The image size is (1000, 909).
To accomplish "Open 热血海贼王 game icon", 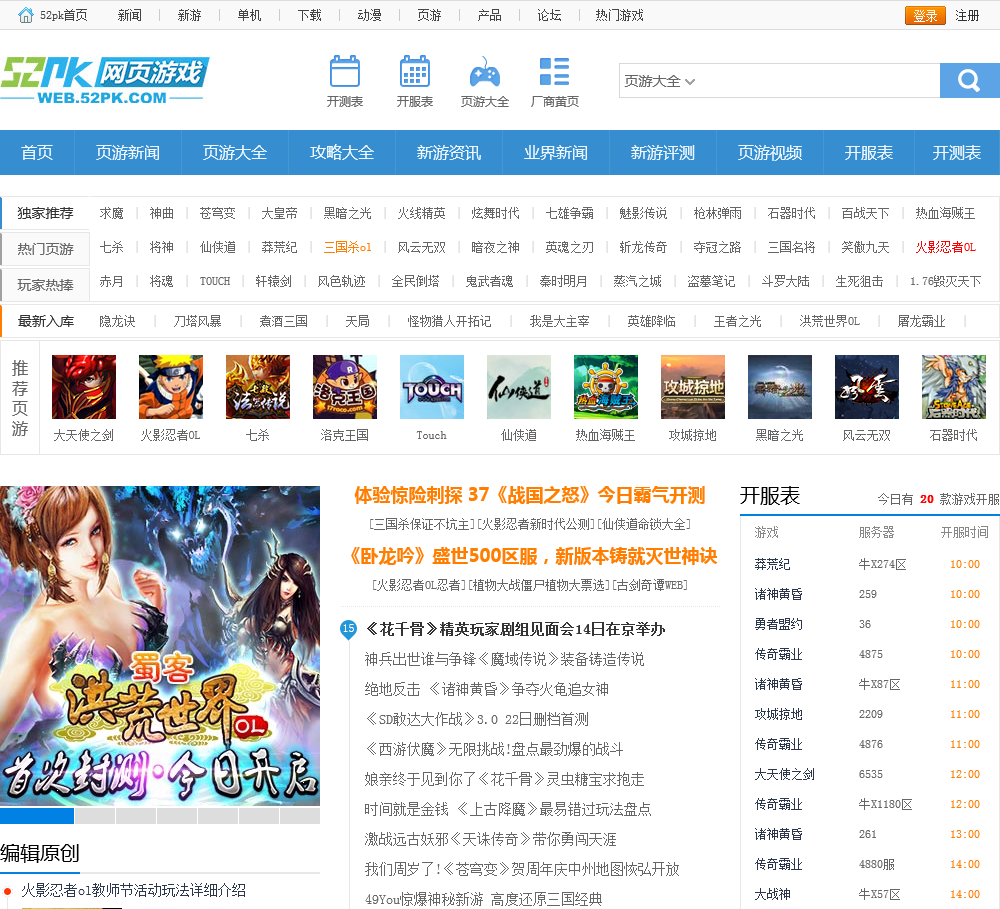I will click(606, 387).
